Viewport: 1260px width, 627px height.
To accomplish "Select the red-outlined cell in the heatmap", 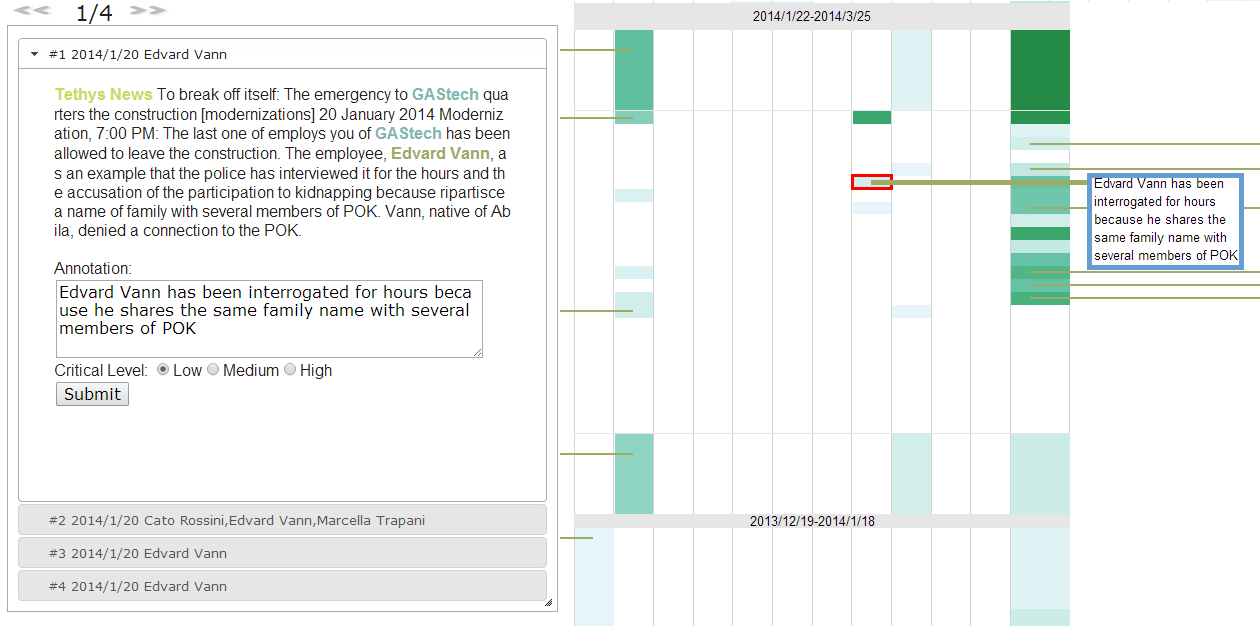I will pos(871,182).
